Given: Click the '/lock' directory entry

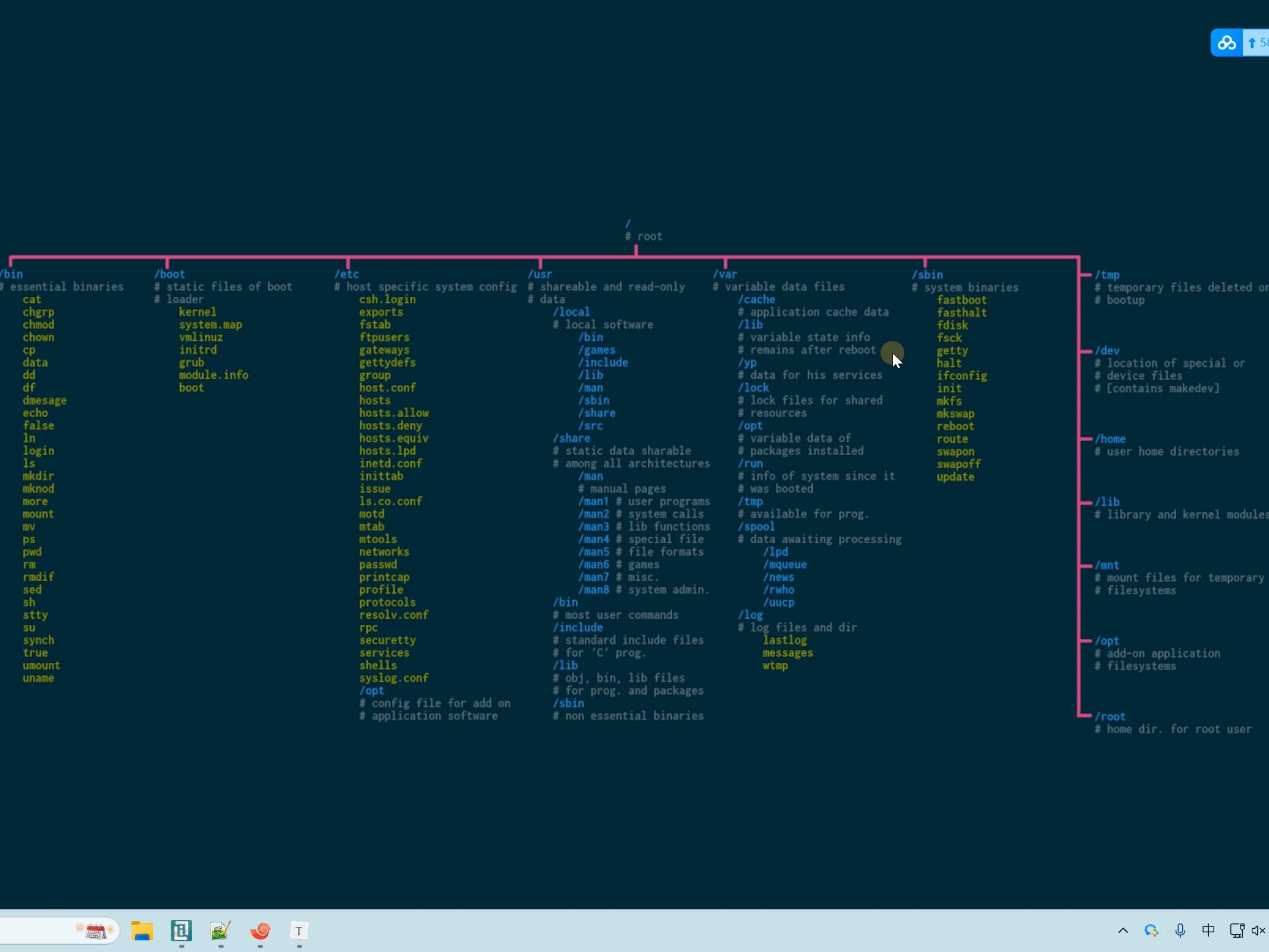Looking at the screenshot, I should 754,388.
